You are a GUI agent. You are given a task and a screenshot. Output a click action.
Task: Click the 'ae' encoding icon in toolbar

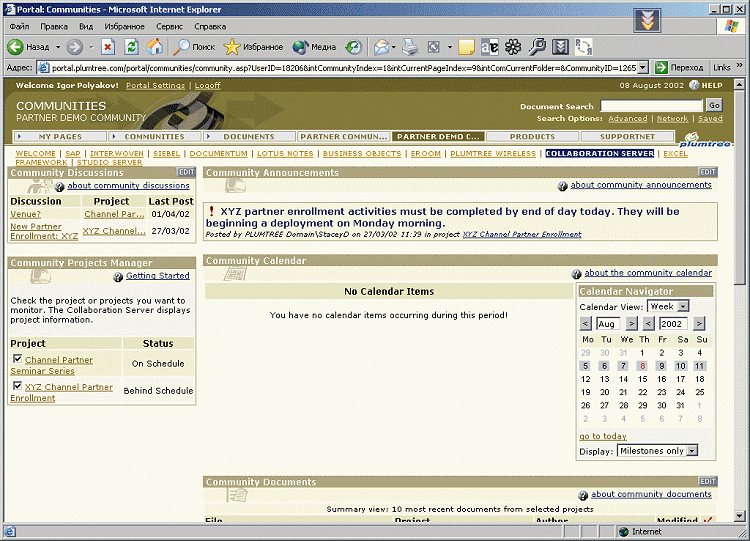pos(489,47)
